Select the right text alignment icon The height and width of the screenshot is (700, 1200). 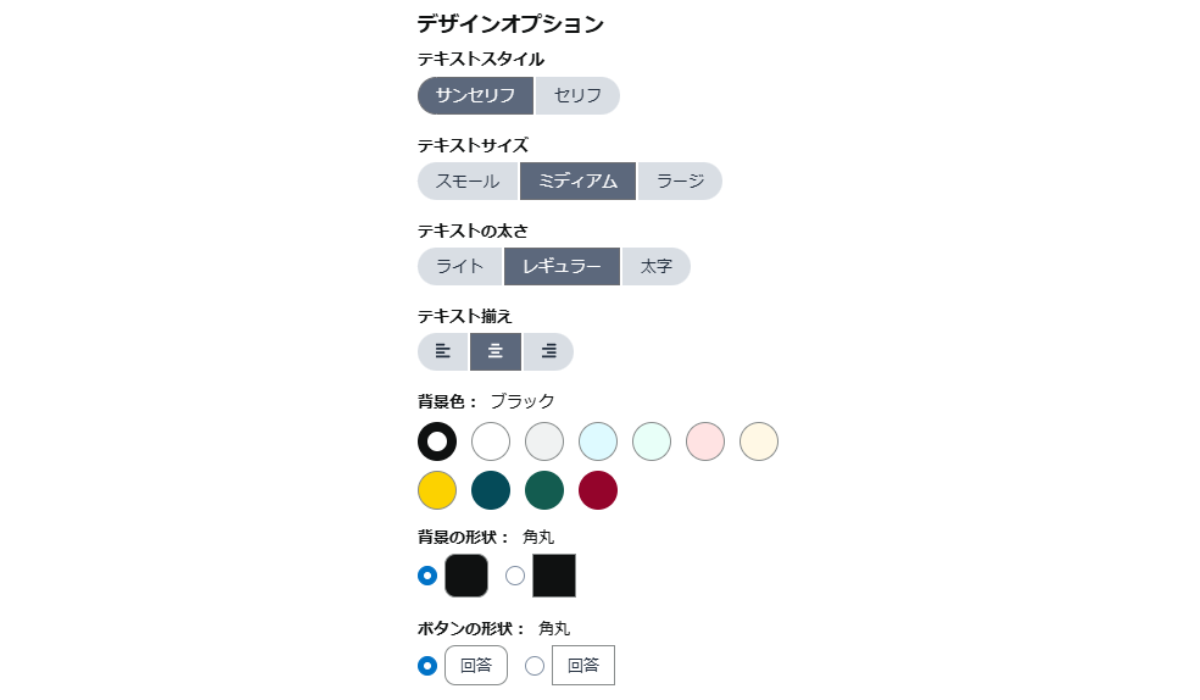tap(549, 352)
